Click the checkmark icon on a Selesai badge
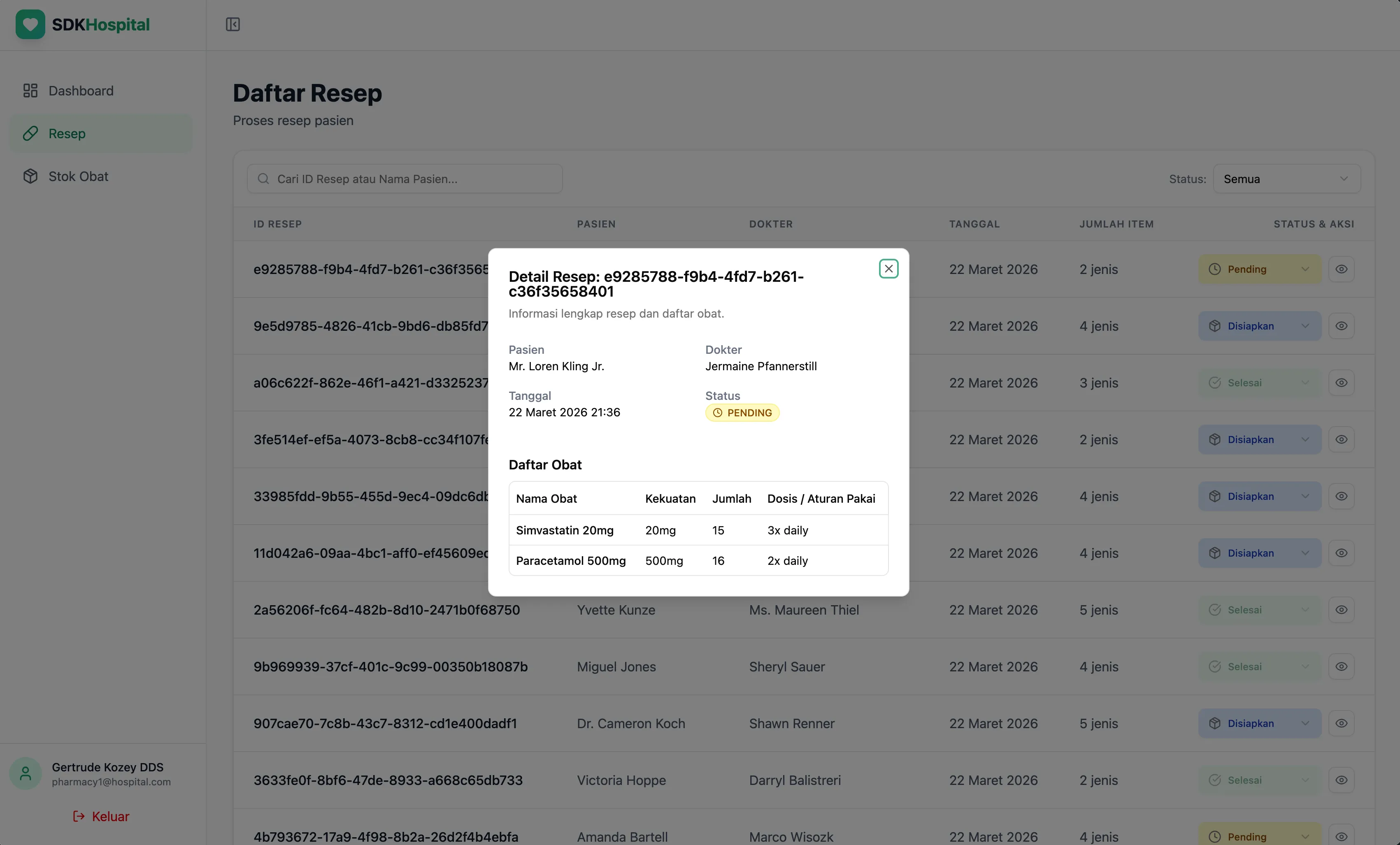 point(1215,382)
